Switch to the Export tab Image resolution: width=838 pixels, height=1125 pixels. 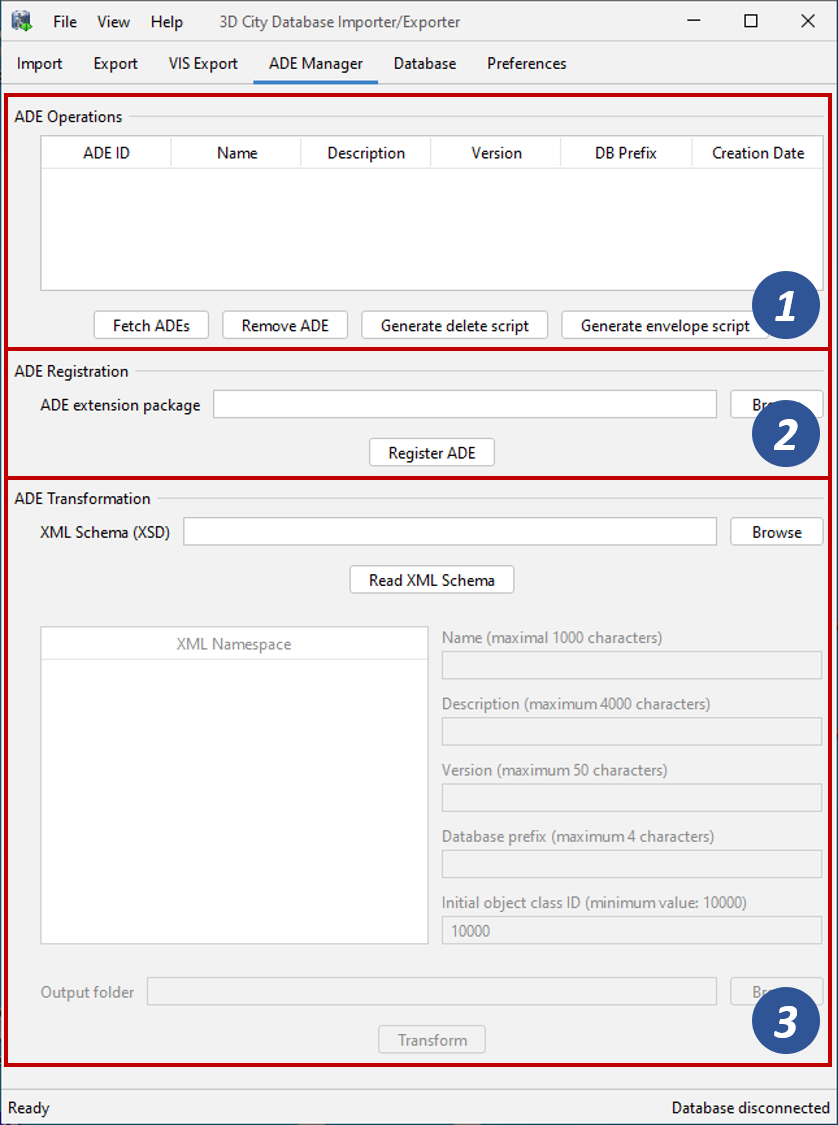tap(116, 64)
